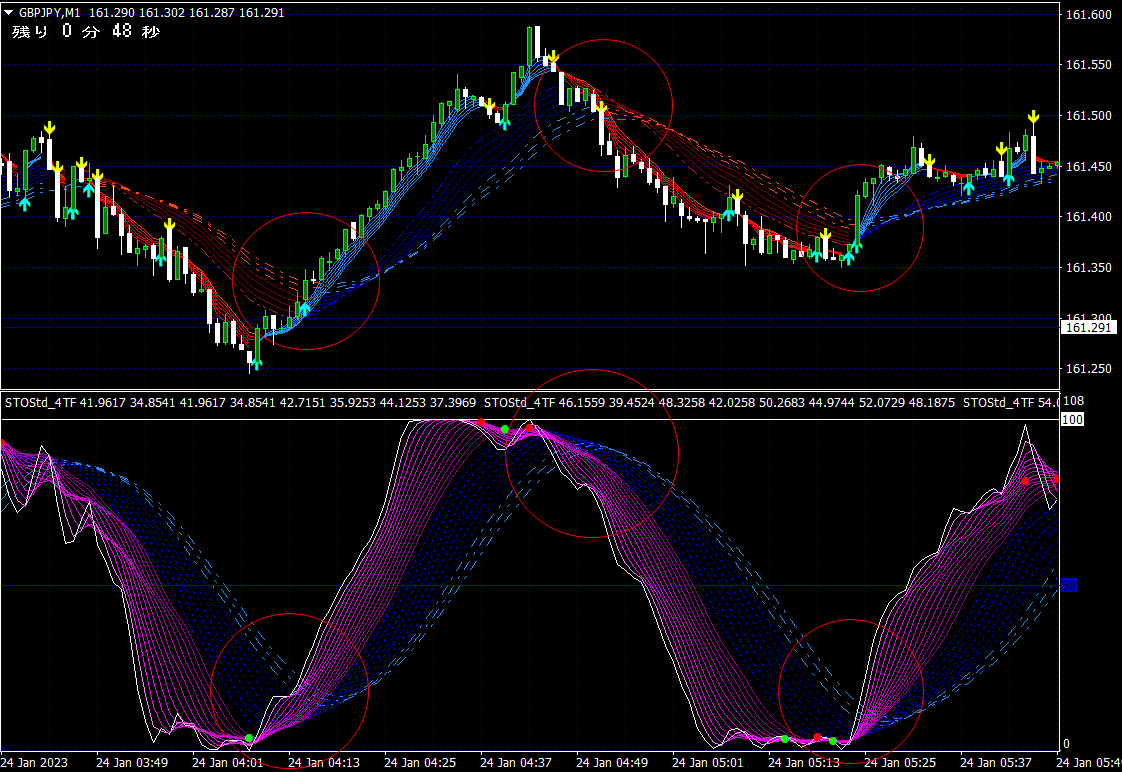Click the 161.600 price axis label
This screenshot has height=772, width=1122.
coord(1088,14)
